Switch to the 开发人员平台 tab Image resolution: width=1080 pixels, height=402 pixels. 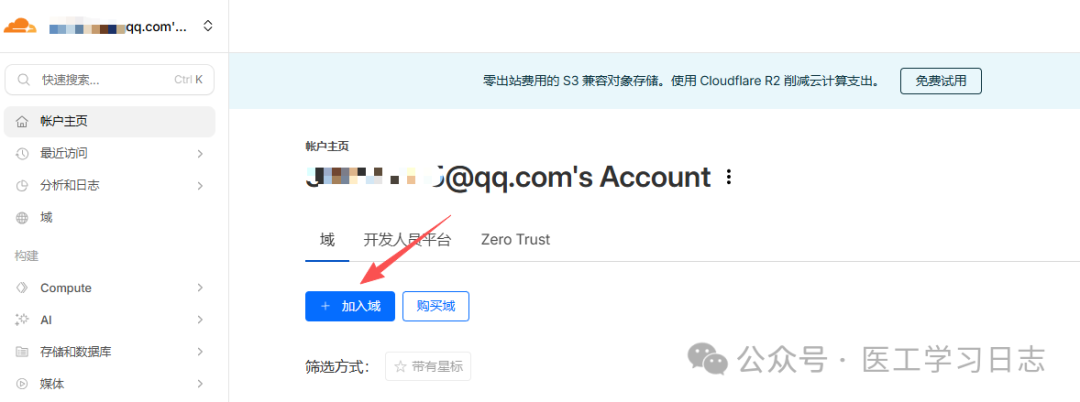tap(407, 240)
